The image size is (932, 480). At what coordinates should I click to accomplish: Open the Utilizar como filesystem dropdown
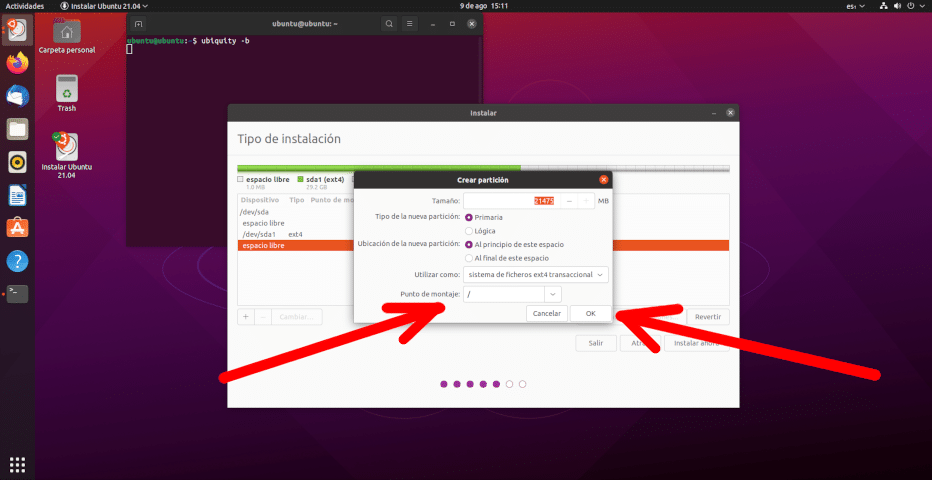536,274
